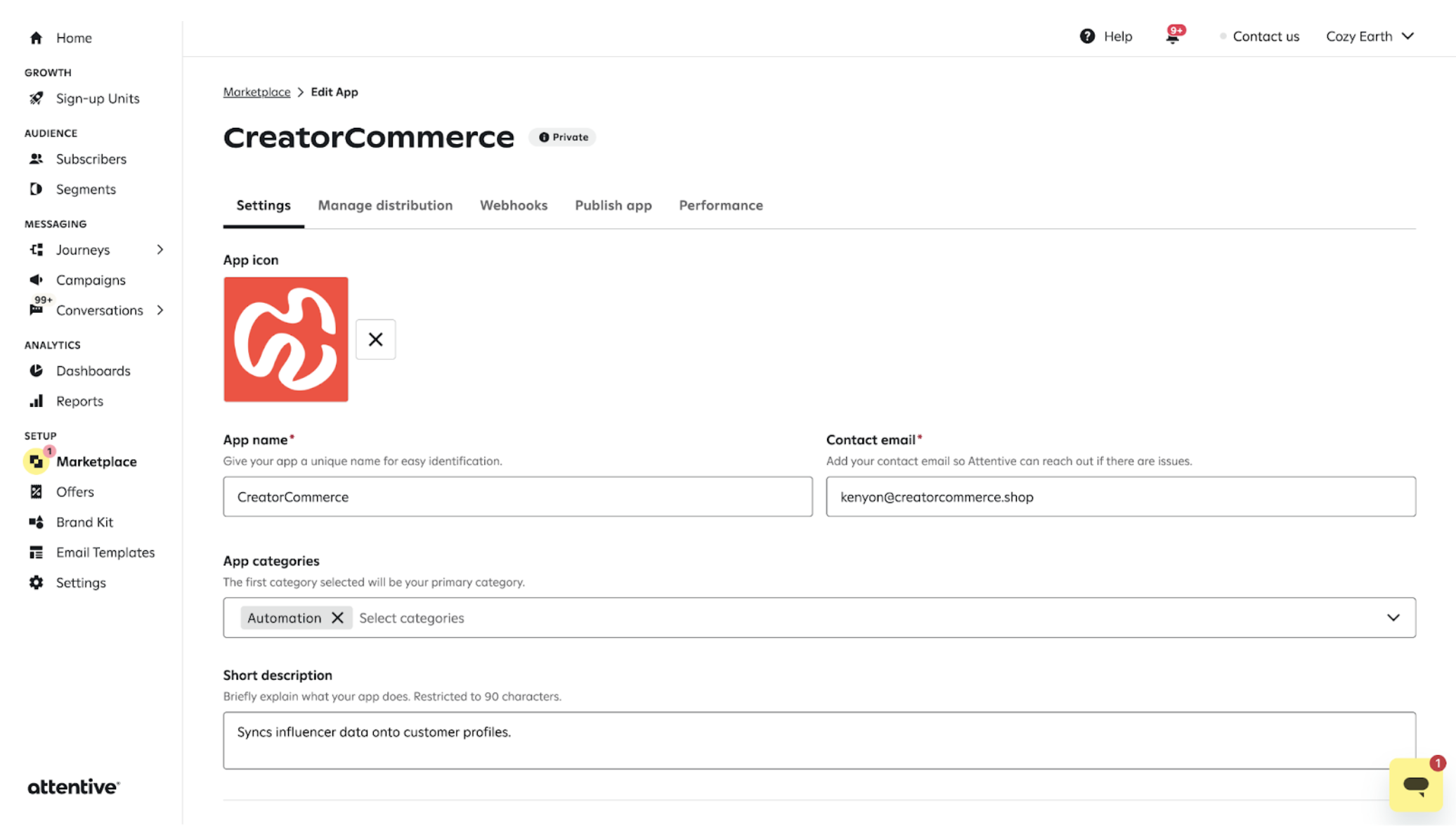Click the Campaigns megaphone icon

click(37, 280)
